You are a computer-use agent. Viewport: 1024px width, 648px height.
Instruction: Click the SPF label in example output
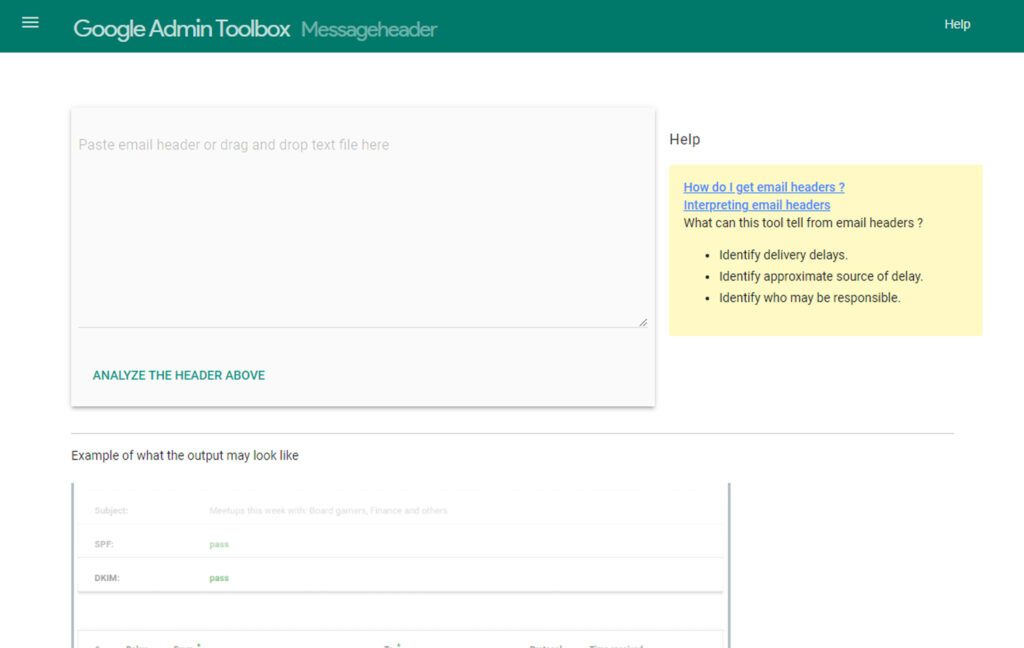(x=104, y=544)
